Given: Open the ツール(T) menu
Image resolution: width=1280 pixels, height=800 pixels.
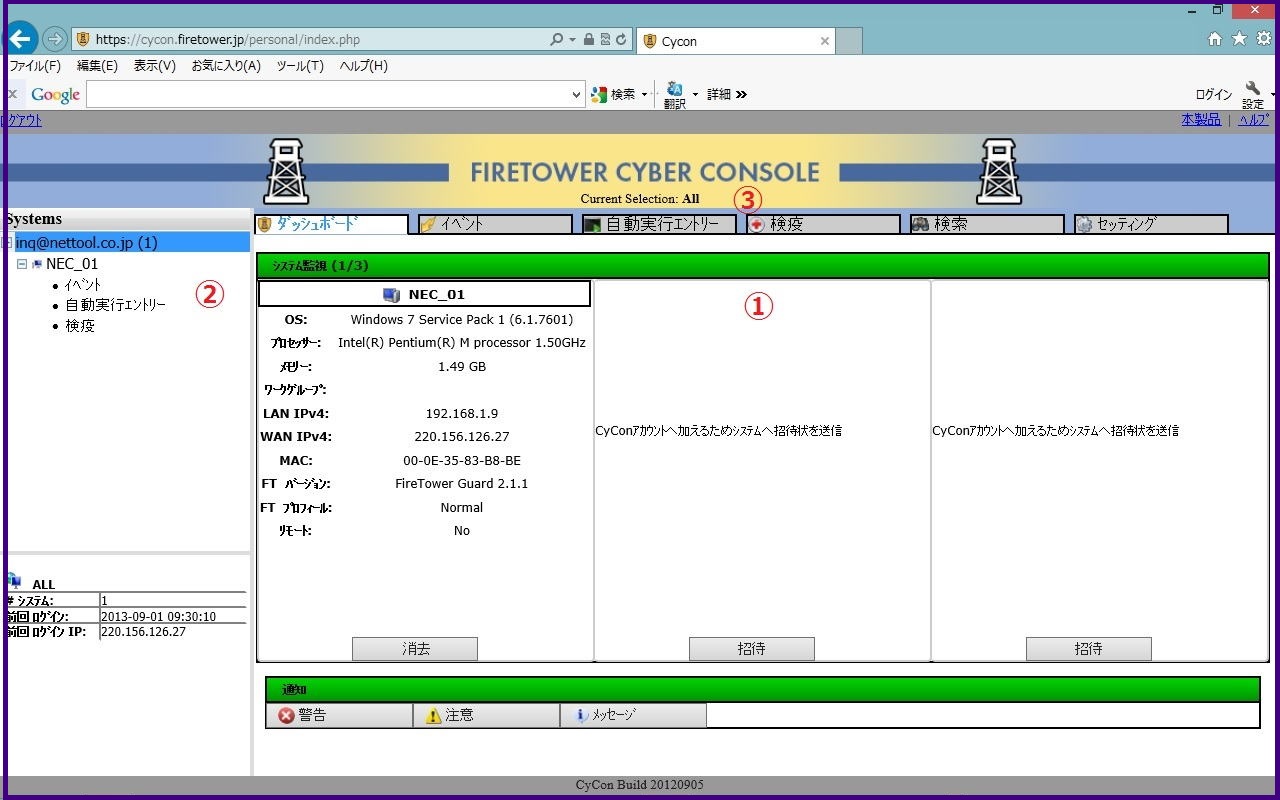Looking at the screenshot, I should point(300,66).
